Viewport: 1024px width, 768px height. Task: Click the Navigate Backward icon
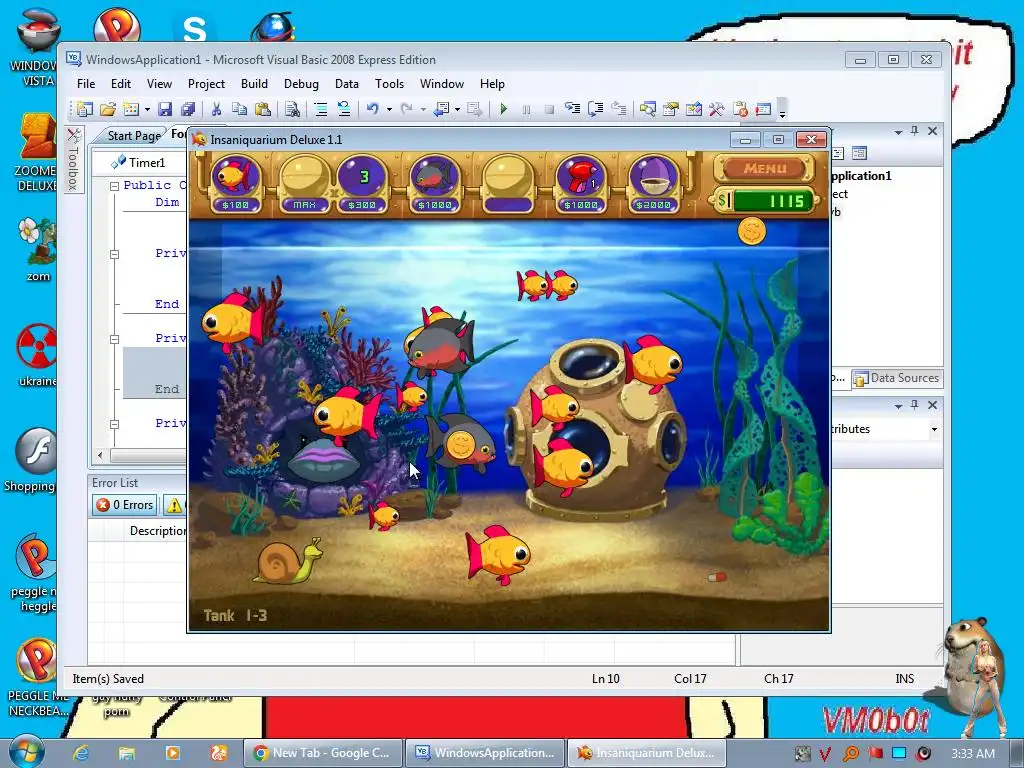tap(441, 109)
